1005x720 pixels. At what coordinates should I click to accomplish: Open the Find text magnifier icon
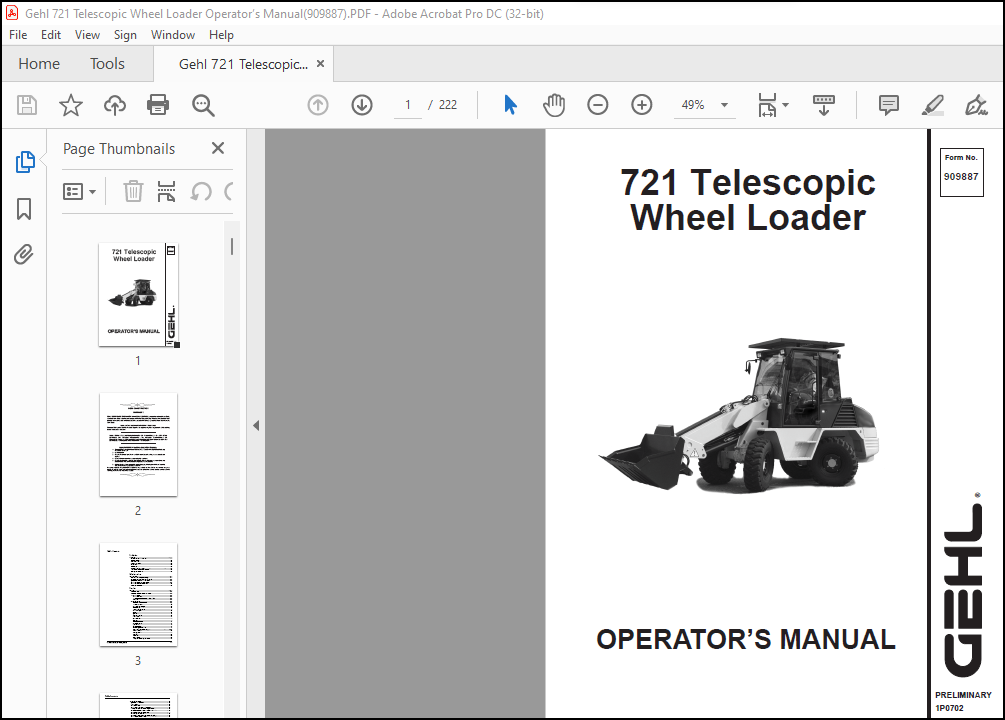coord(203,105)
